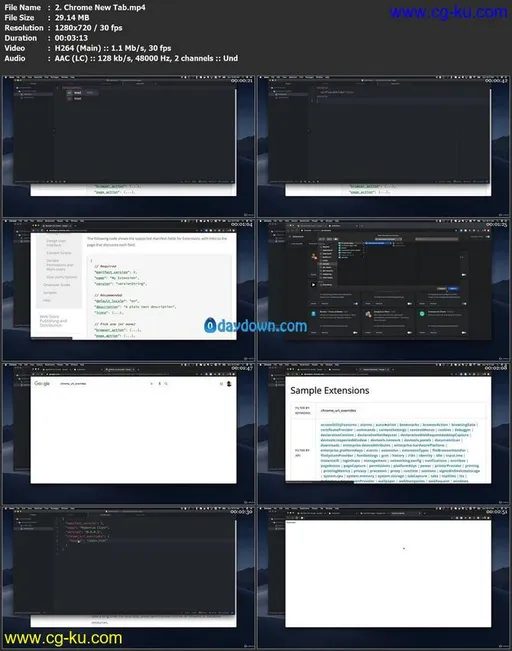512x651 pixels.
Task: Click the Duration value '00:03:13'
Action: pyautogui.click(x=71, y=38)
